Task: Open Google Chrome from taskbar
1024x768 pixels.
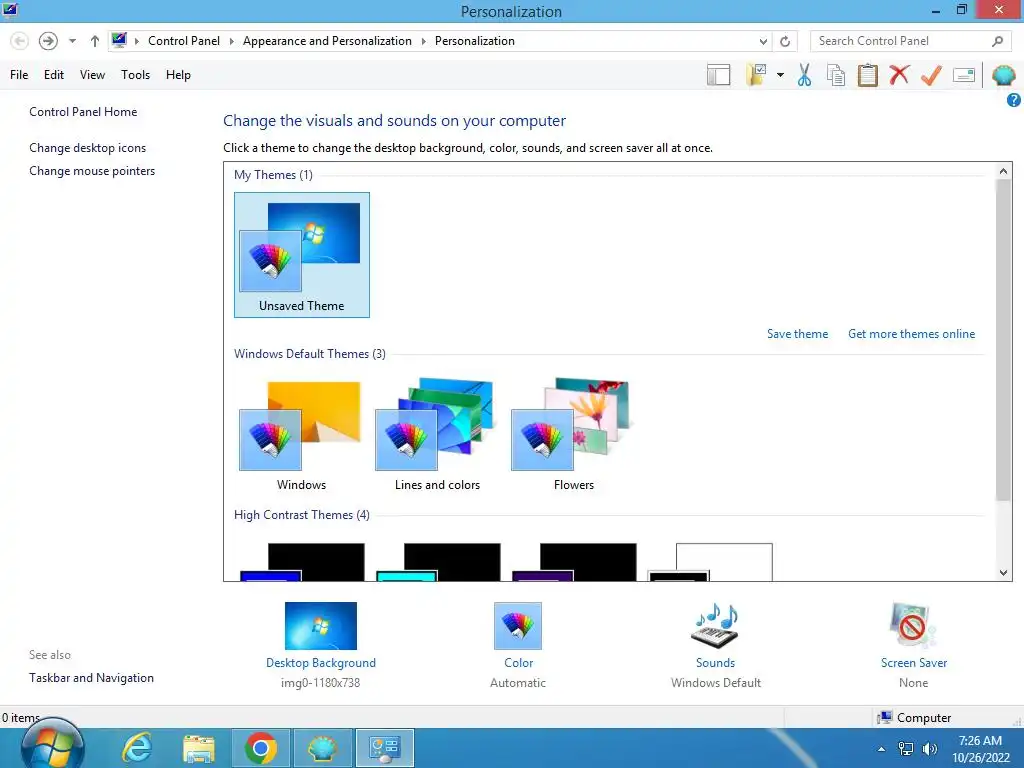Action: click(x=261, y=748)
